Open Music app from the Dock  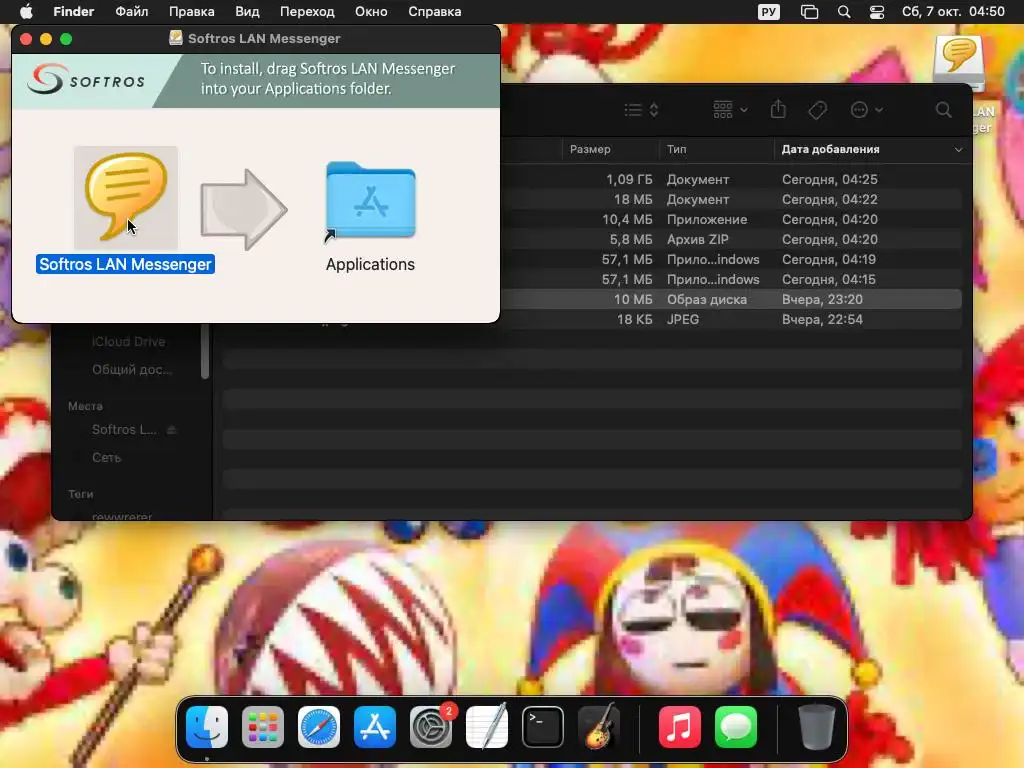679,727
